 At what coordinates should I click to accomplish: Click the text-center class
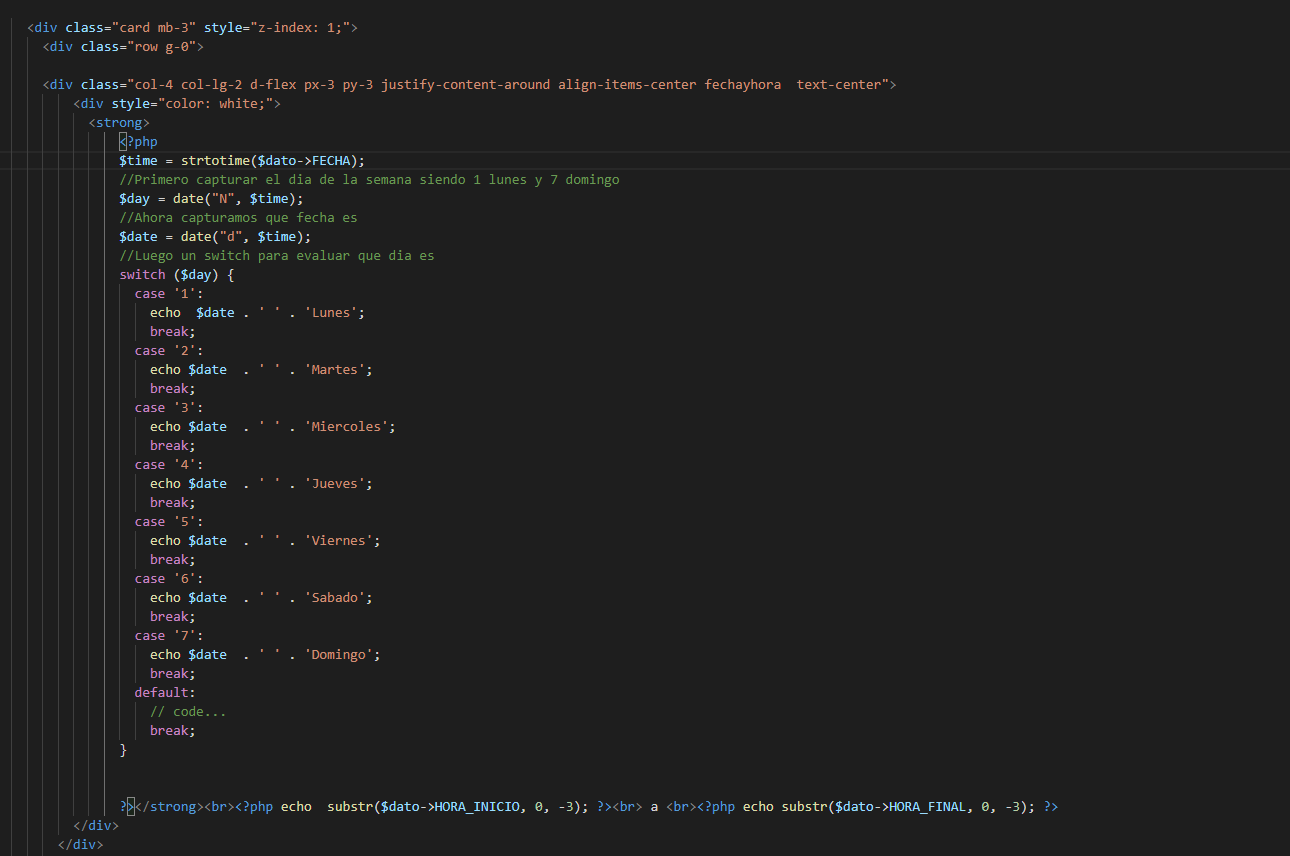pos(839,84)
